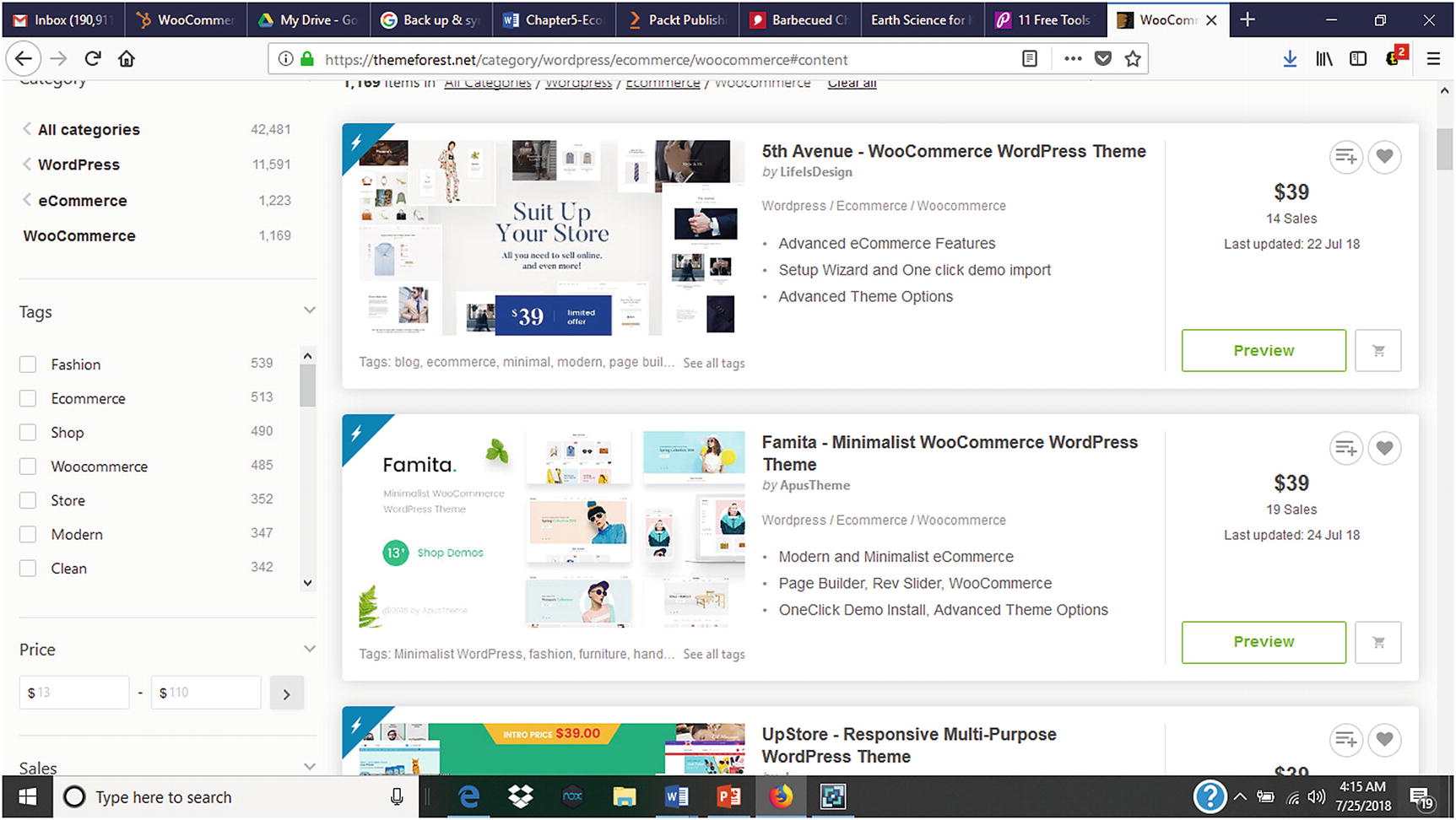Viewport: 1456px width, 820px height.
Task: Check the Clean tag filter
Action: pyautogui.click(x=28, y=569)
